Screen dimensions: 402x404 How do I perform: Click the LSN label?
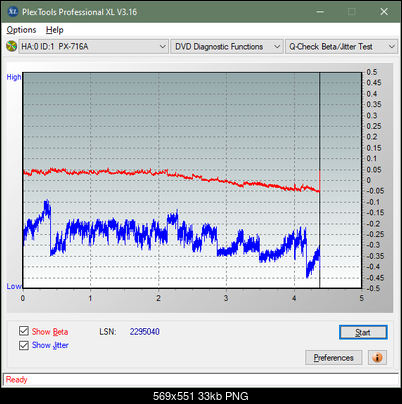108,332
